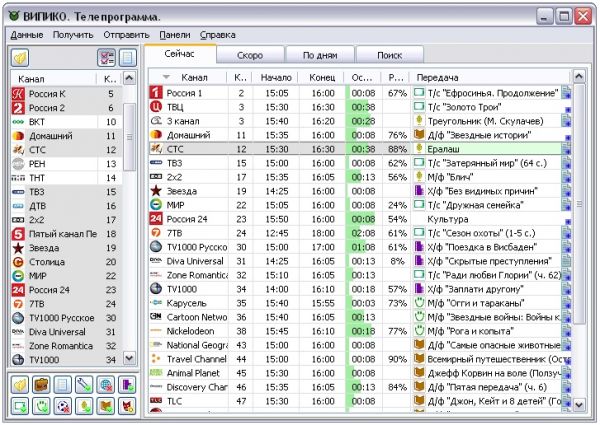
Task: Click the Россия 24 logo in schedule table
Action: click(x=156, y=219)
